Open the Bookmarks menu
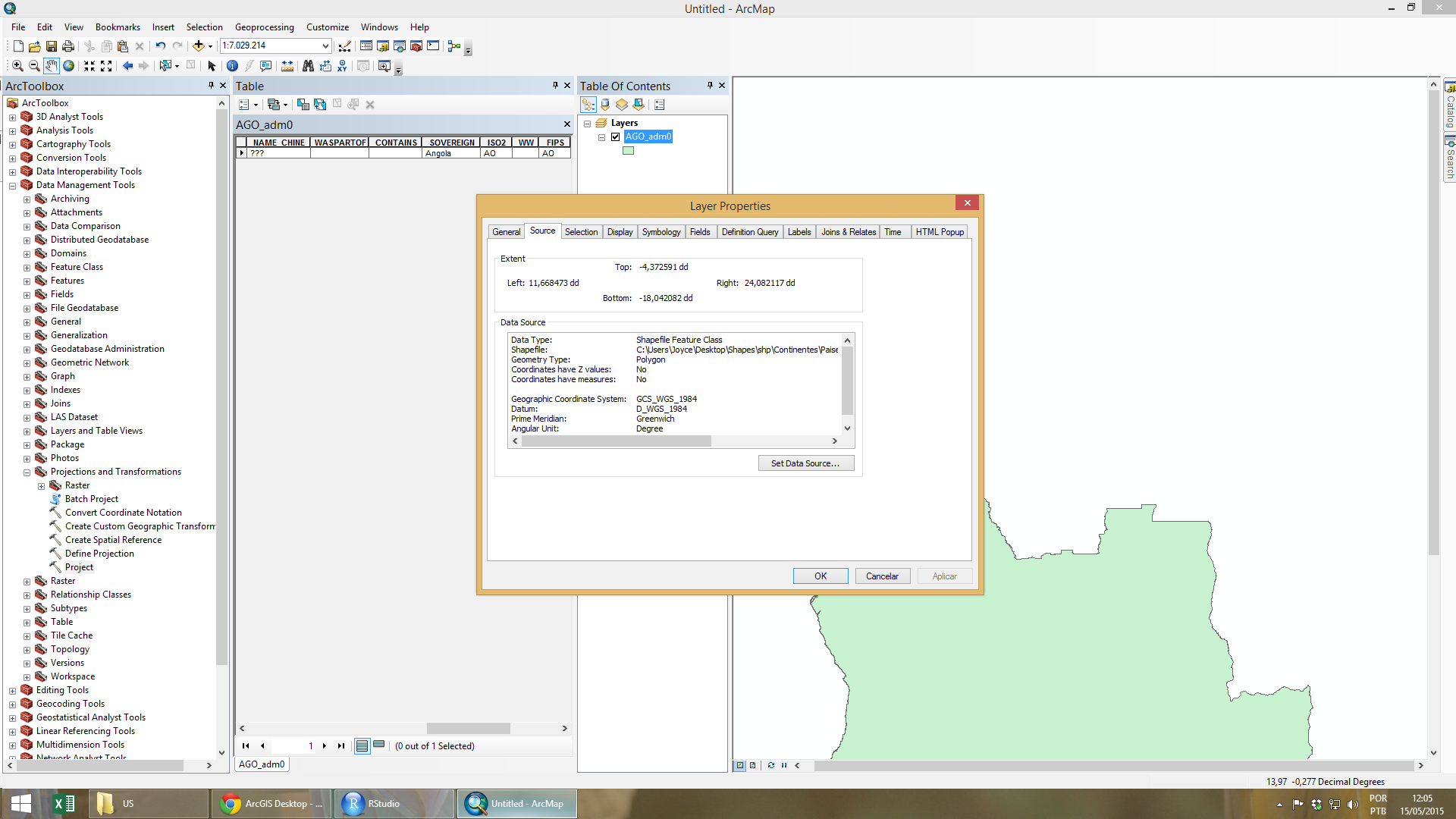The image size is (1456, 819). (118, 27)
